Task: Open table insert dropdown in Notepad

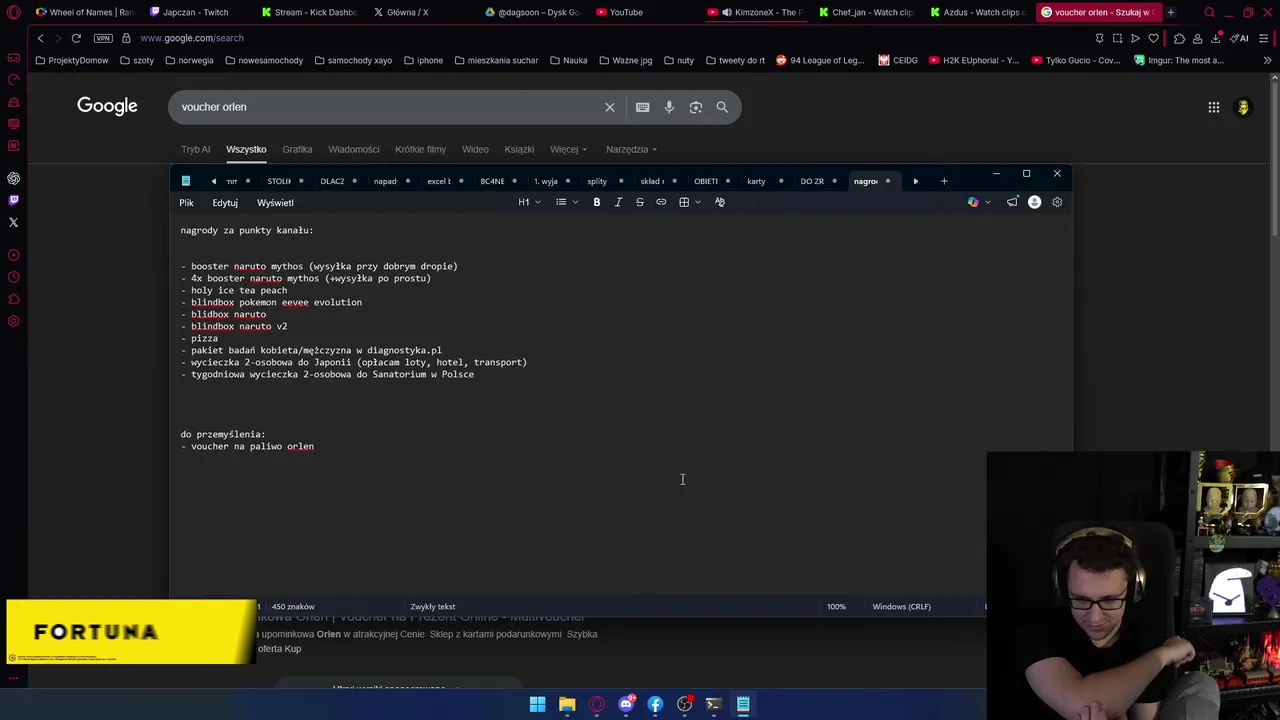Action: [689, 202]
